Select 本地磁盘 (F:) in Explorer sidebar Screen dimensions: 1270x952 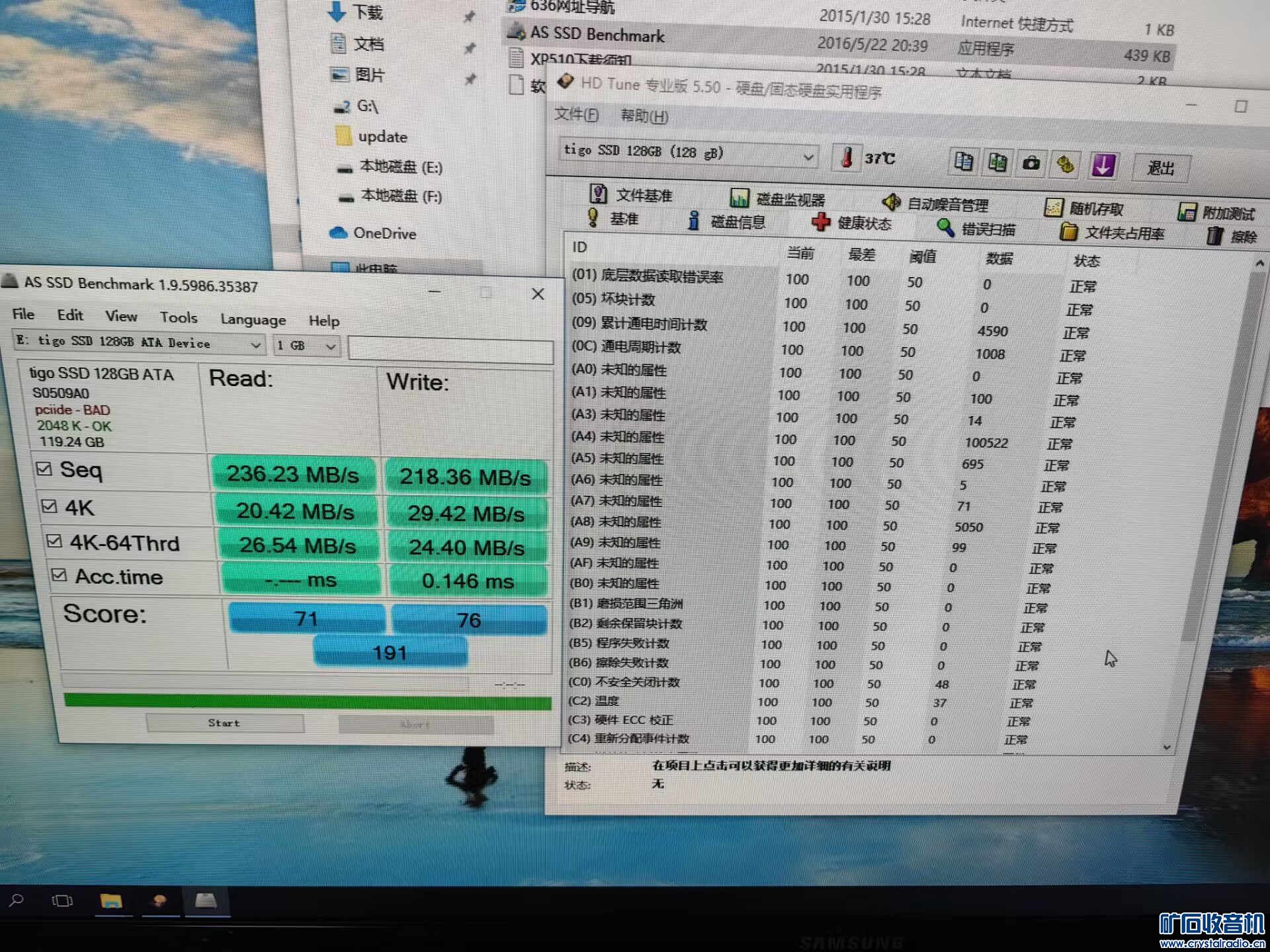(x=390, y=196)
